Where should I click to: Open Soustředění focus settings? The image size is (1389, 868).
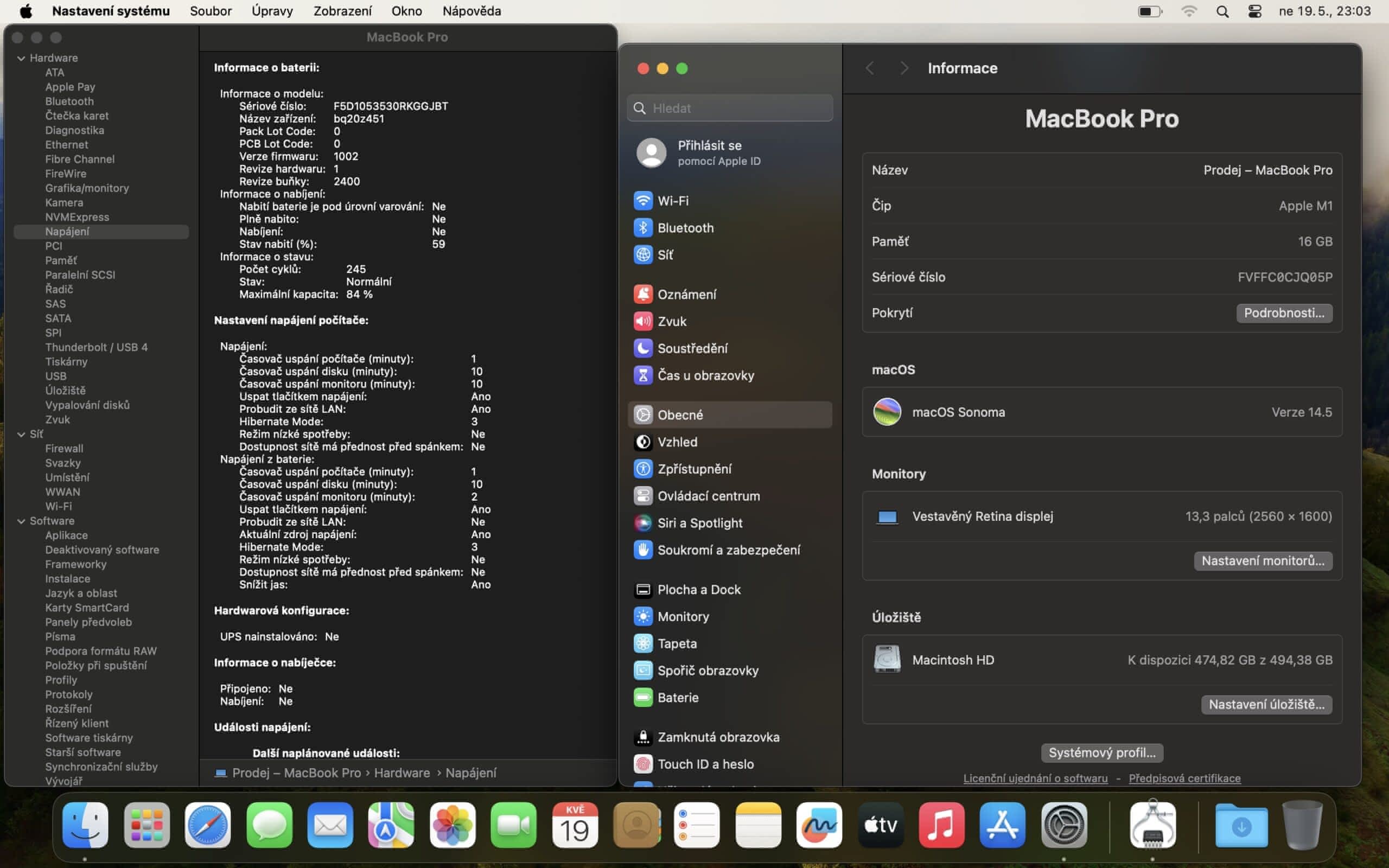pos(692,348)
